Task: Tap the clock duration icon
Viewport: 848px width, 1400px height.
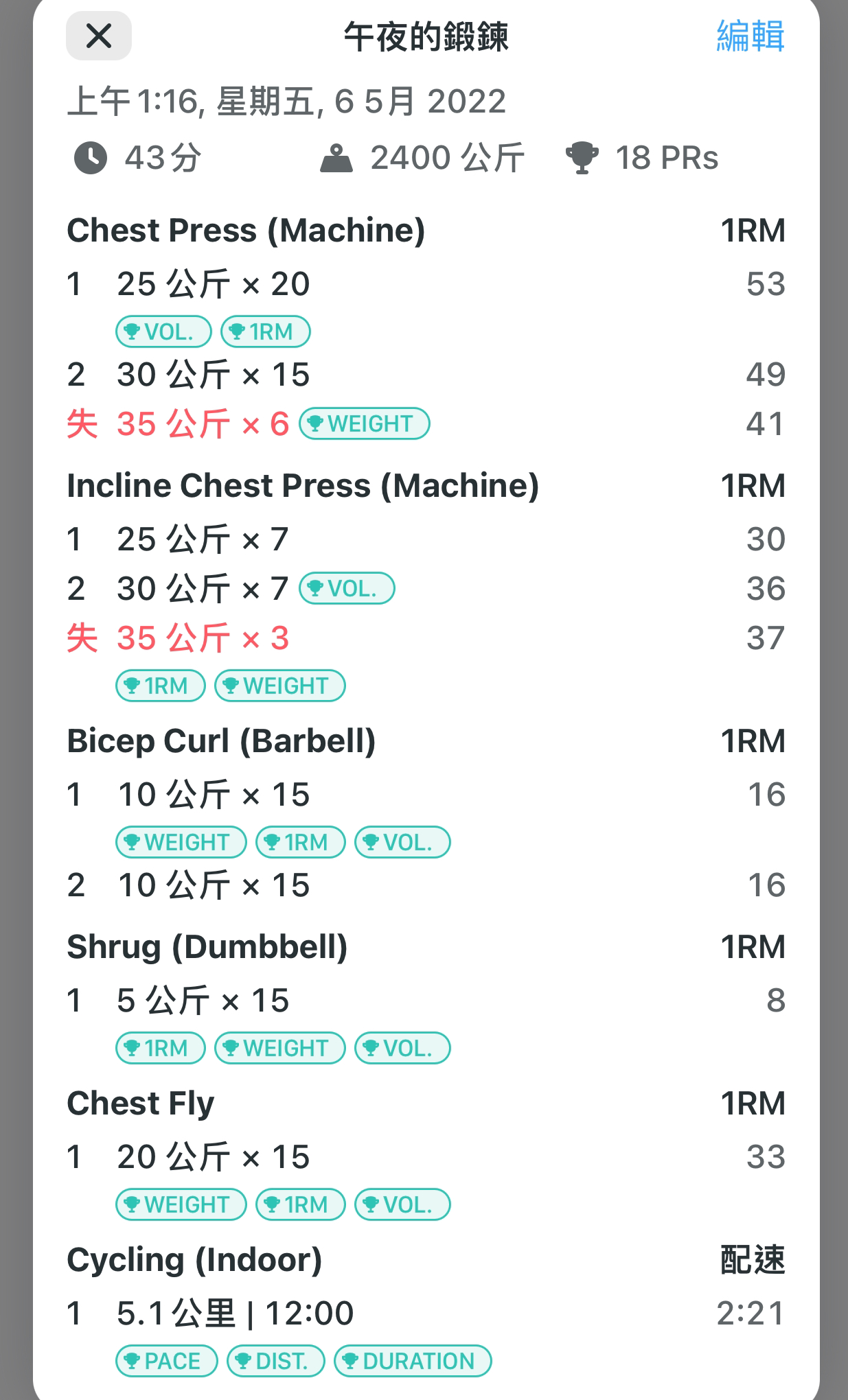Action: (91, 158)
